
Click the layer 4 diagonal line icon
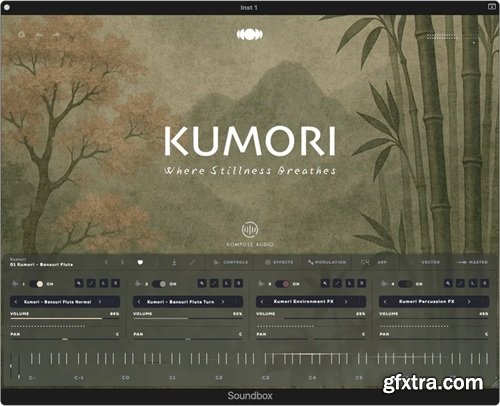[x=460, y=284]
